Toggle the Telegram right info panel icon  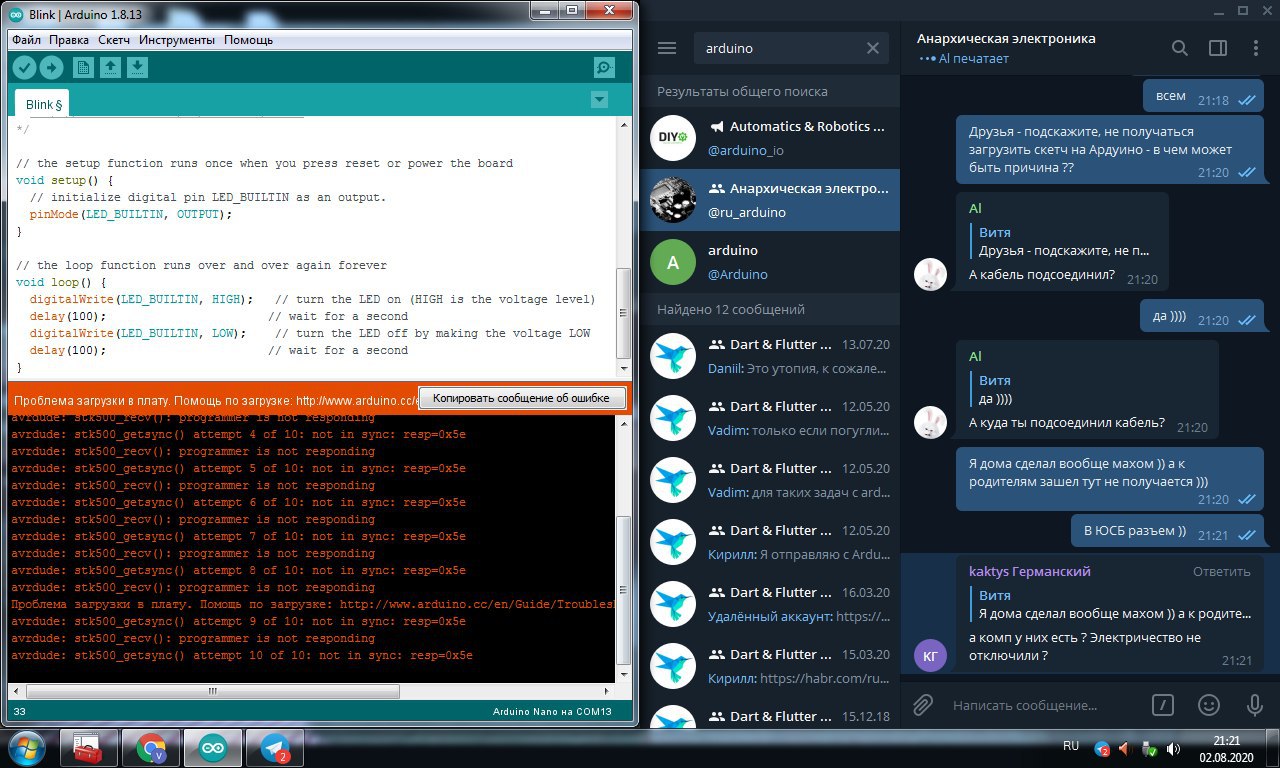tap(1218, 48)
